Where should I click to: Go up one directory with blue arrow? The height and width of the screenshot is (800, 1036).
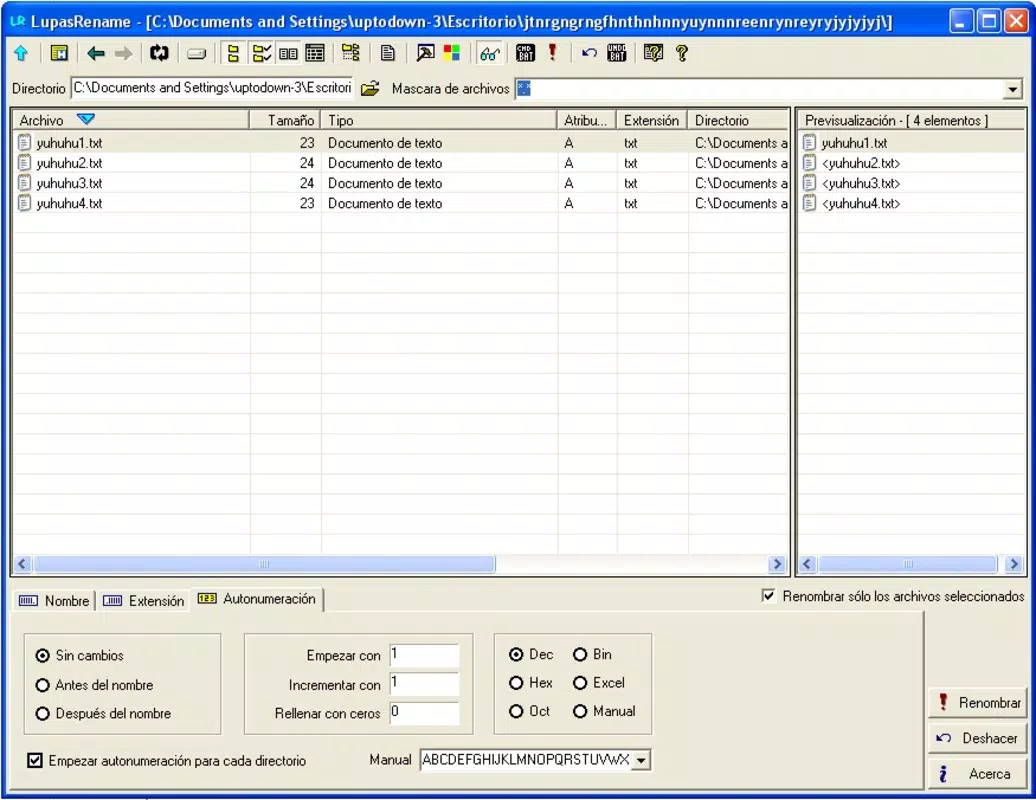(21, 54)
